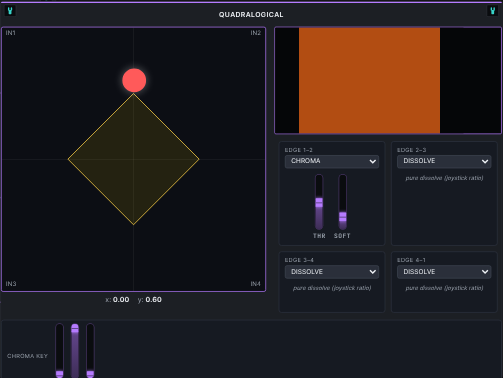Click pure dissolve note under EDGE 4-1

click(x=444, y=288)
